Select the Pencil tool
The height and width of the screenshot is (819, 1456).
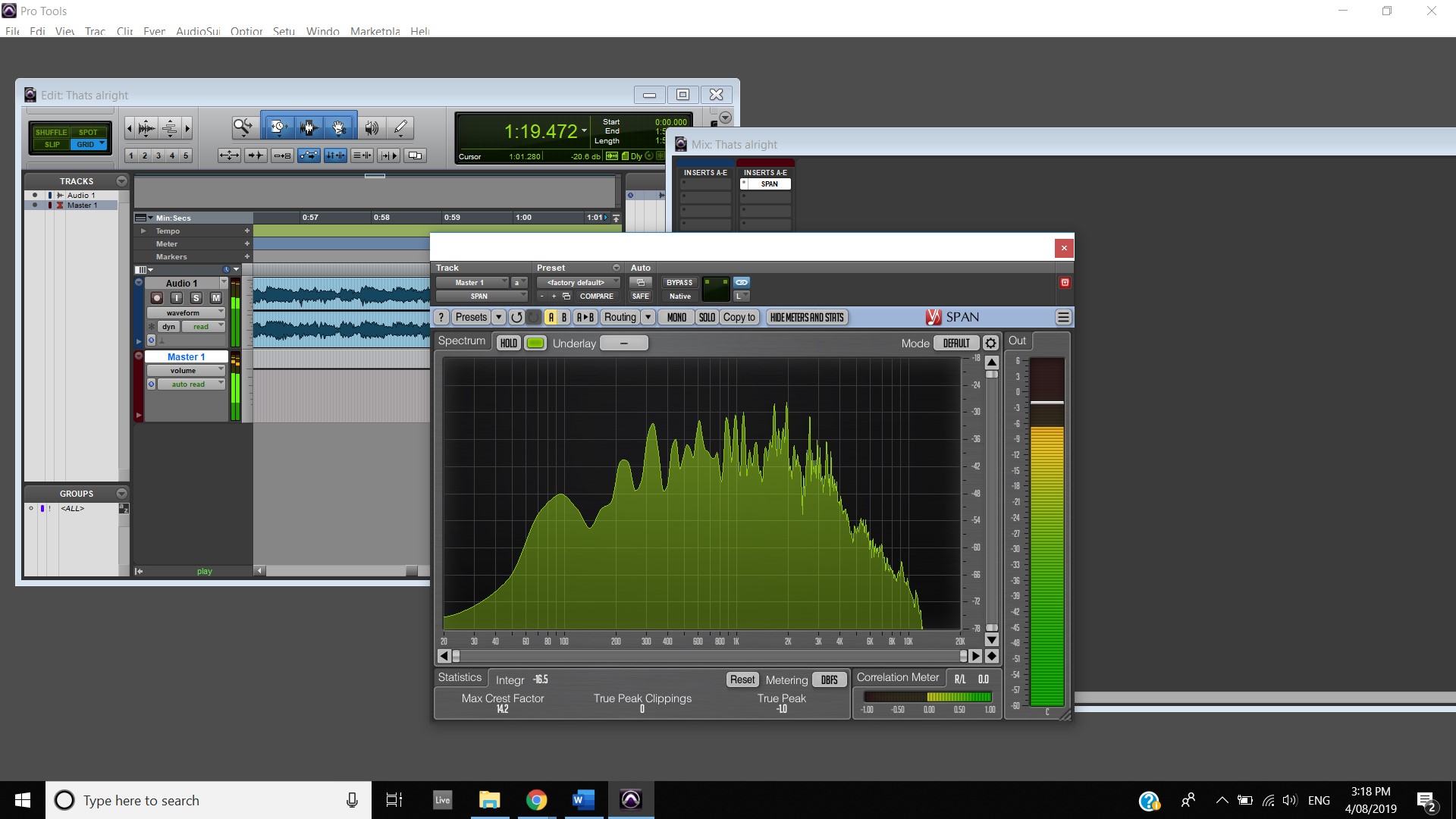[401, 127]
